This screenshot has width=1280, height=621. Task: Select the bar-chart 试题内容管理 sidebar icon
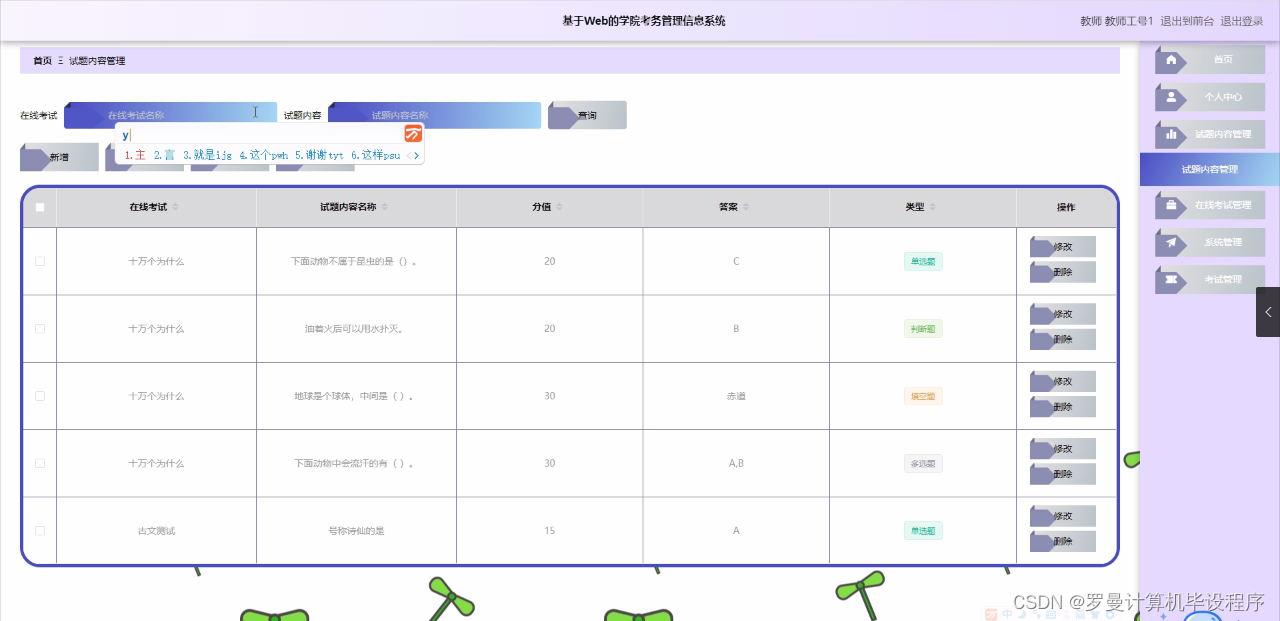(x=1170, y=133)
